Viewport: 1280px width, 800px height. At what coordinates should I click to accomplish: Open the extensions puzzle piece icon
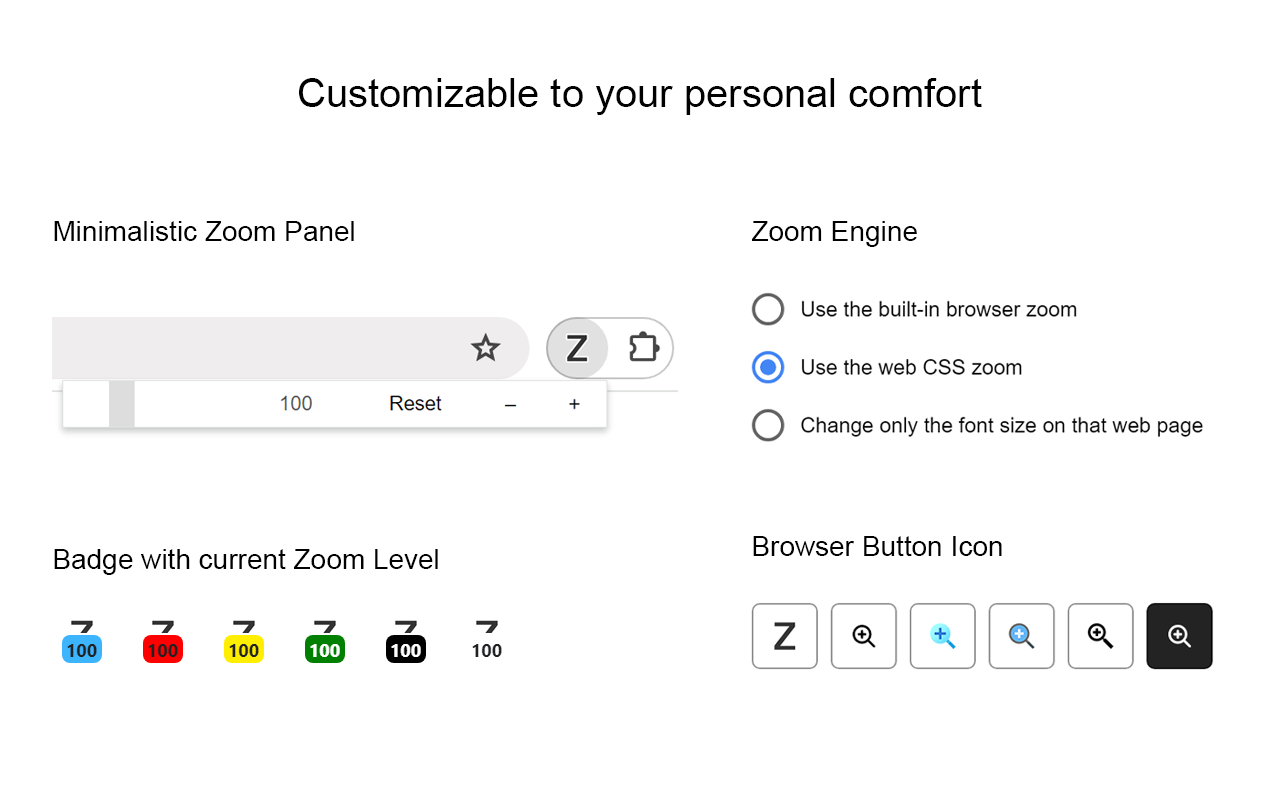643,348
